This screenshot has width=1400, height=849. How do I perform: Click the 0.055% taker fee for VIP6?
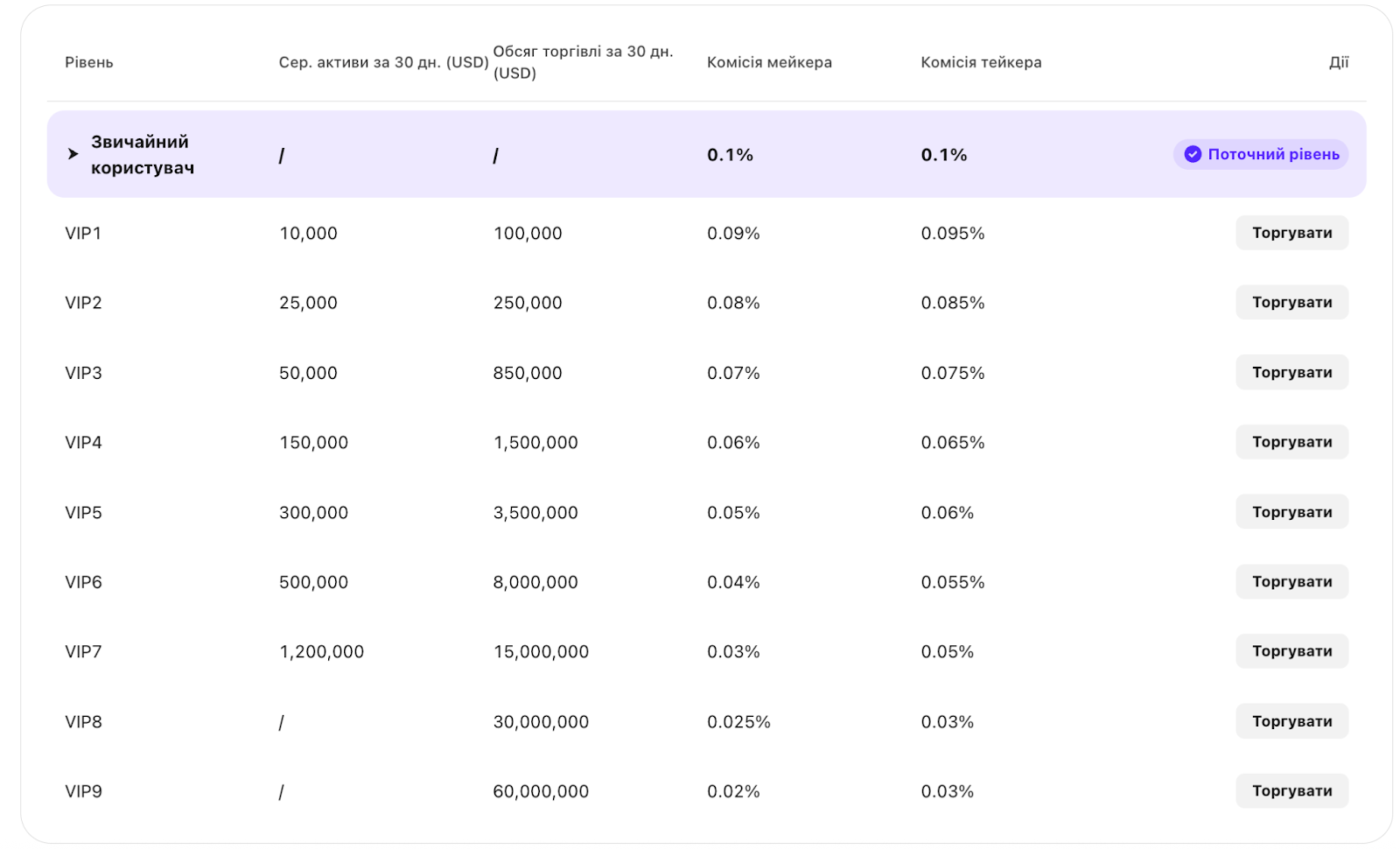click(x=953, y=582)
